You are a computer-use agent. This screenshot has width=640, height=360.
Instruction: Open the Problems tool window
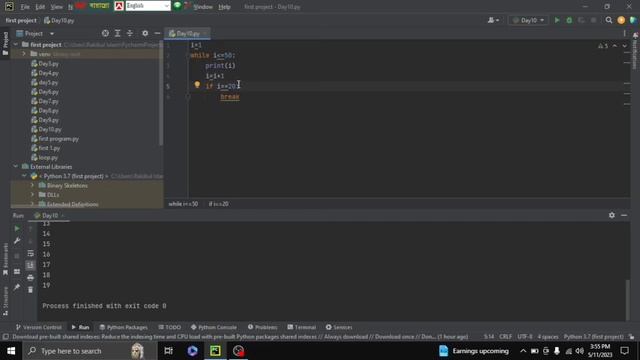[262, 327]
